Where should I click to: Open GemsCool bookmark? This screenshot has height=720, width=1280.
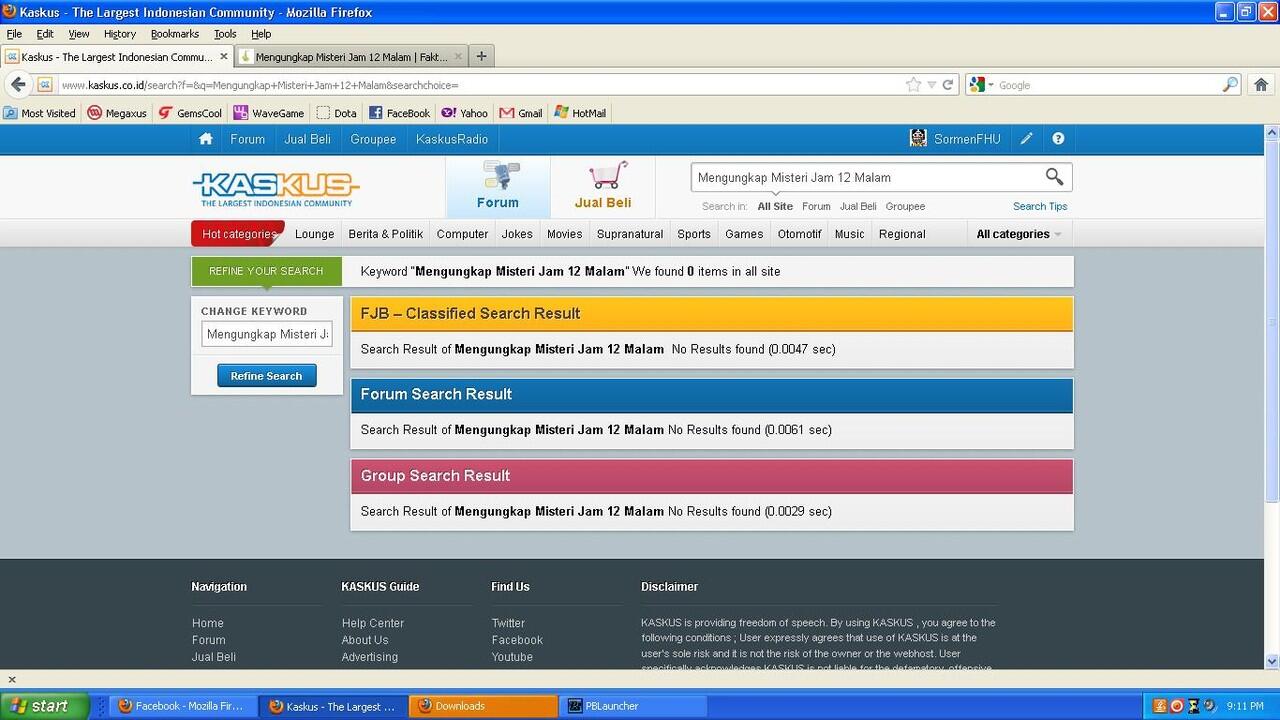click(x=190, y=113)
